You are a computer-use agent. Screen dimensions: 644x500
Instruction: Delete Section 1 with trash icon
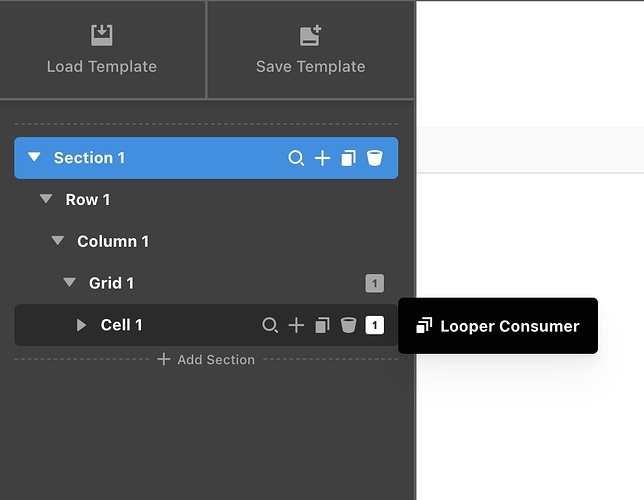(374, 158)
